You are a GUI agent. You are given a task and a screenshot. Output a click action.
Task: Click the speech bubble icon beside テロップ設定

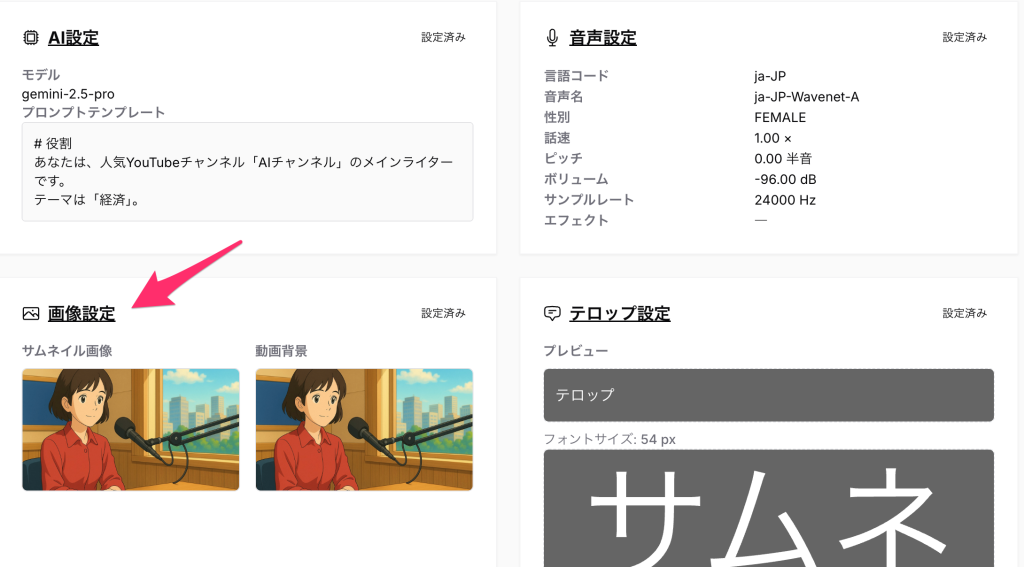click(x=552, y=314)
